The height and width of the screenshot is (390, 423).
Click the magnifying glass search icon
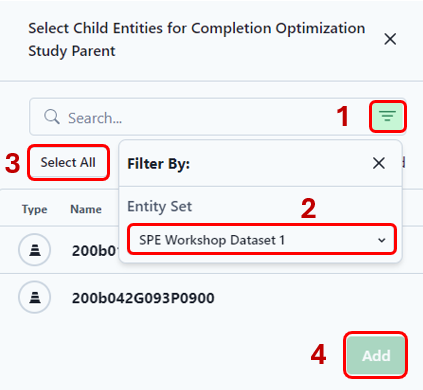click(x=52, y=117)
